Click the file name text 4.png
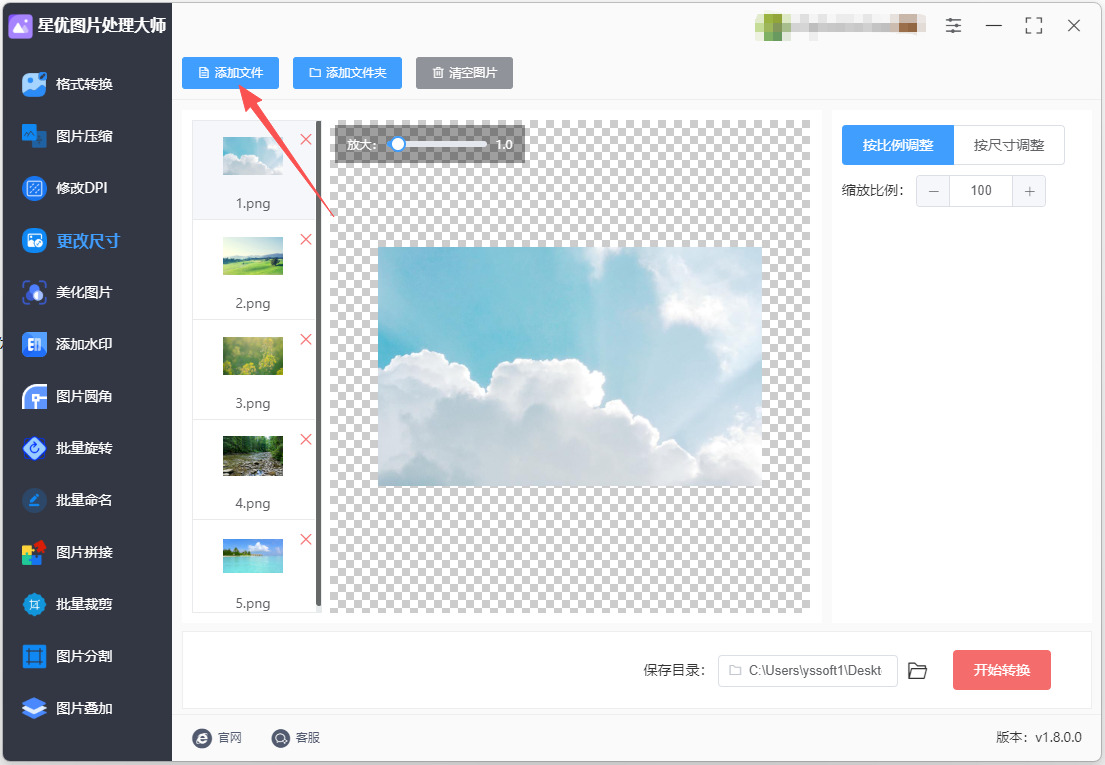Image resolution: width=1105 pixels, height=765 pixels. tap(253, 504)
